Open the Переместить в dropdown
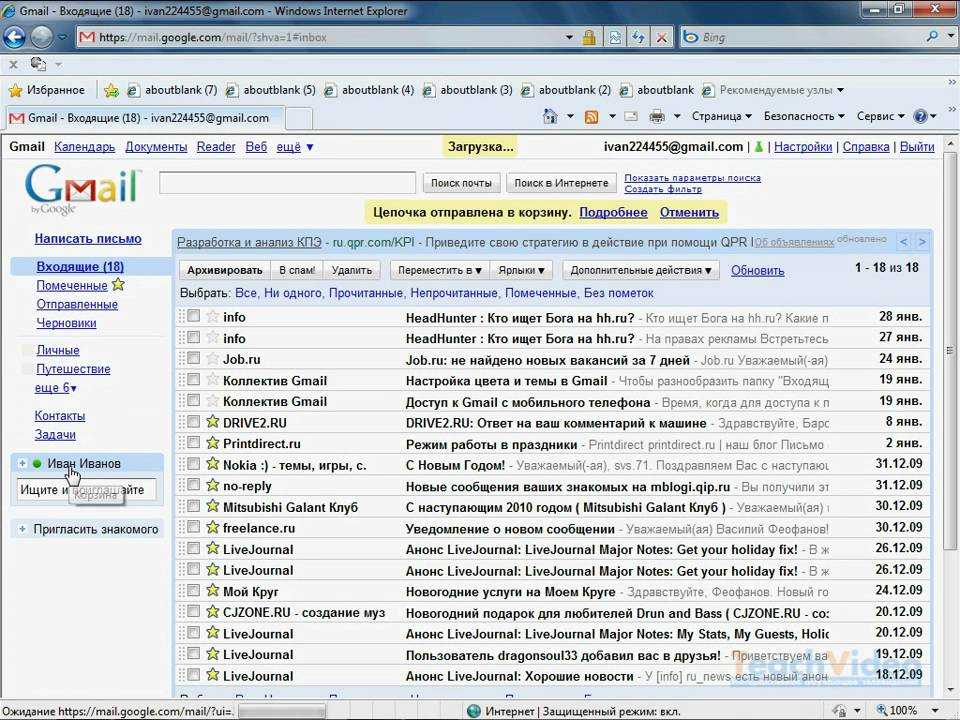Screen dimensions: 960x720 tap(439, 270)
